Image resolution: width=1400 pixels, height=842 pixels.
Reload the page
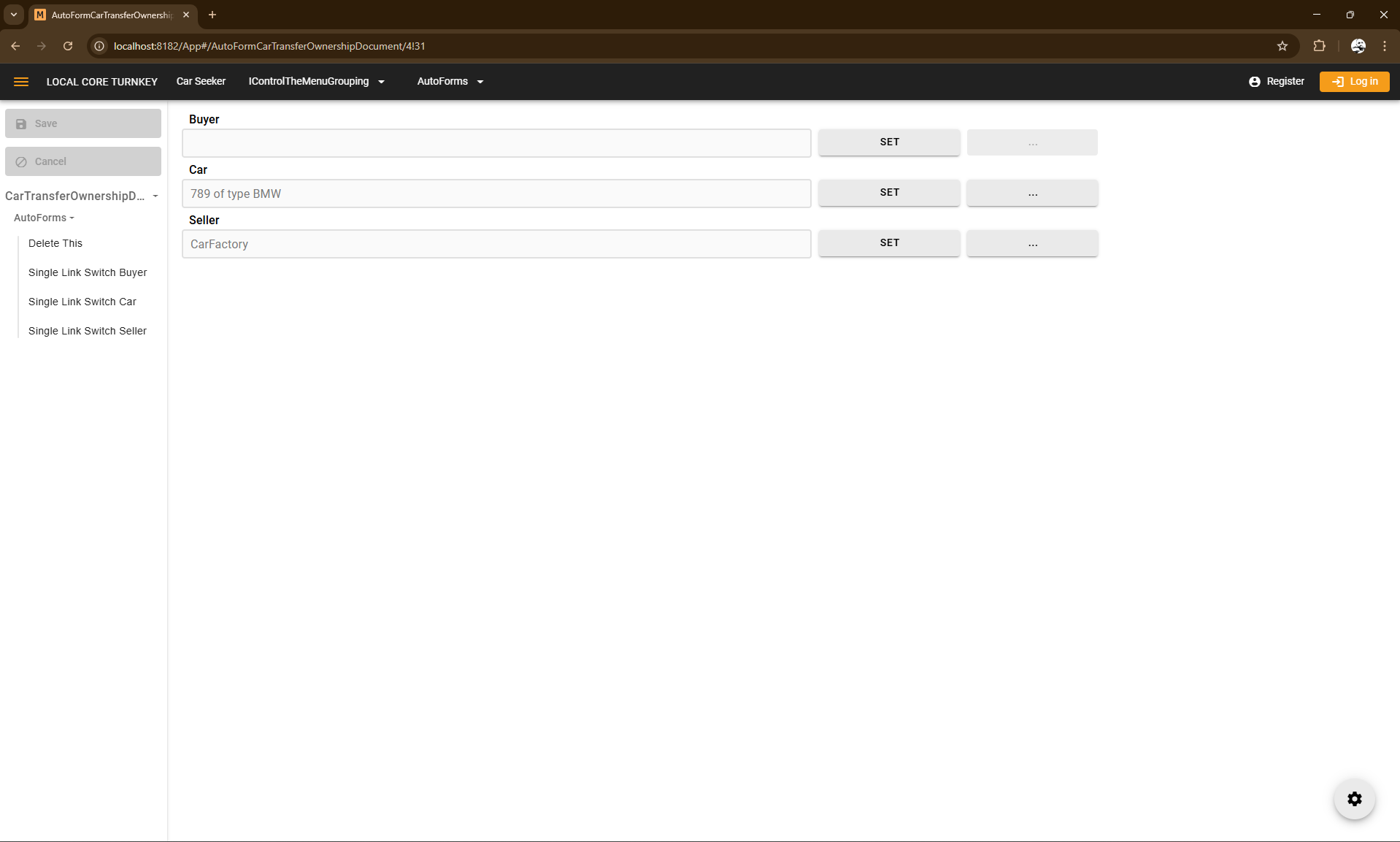coord(68,46)
